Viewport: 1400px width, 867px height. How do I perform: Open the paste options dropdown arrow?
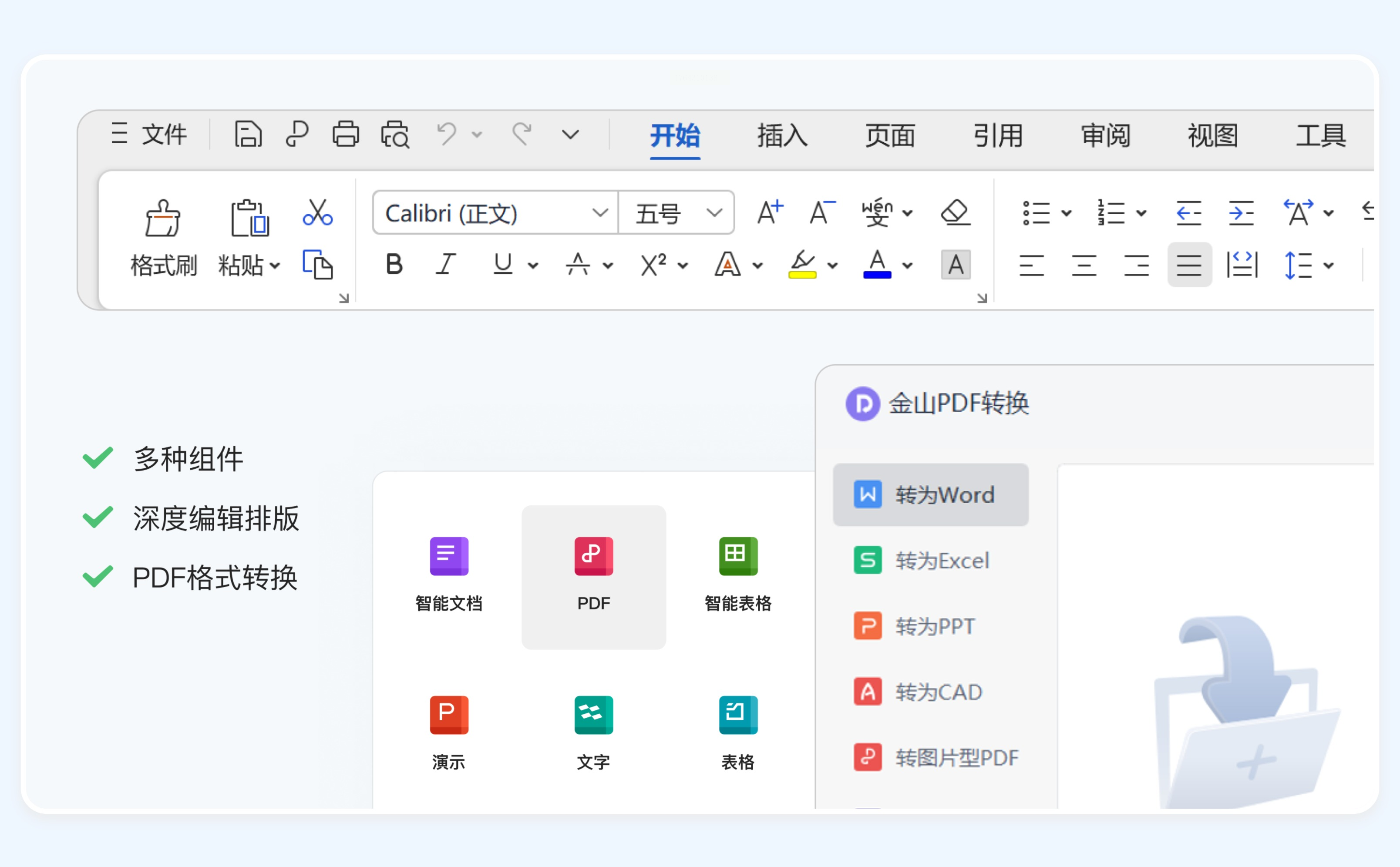click(275, 265)
